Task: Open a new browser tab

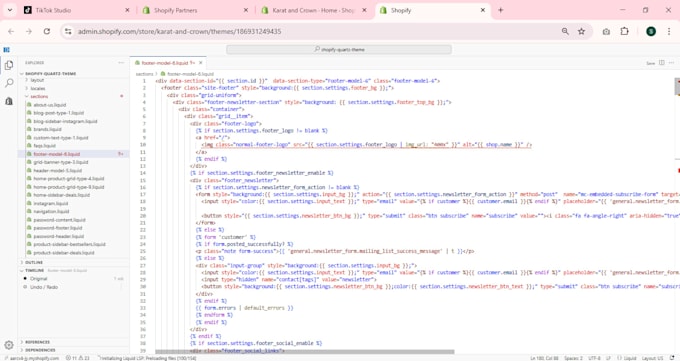Action: pos(500,10)
